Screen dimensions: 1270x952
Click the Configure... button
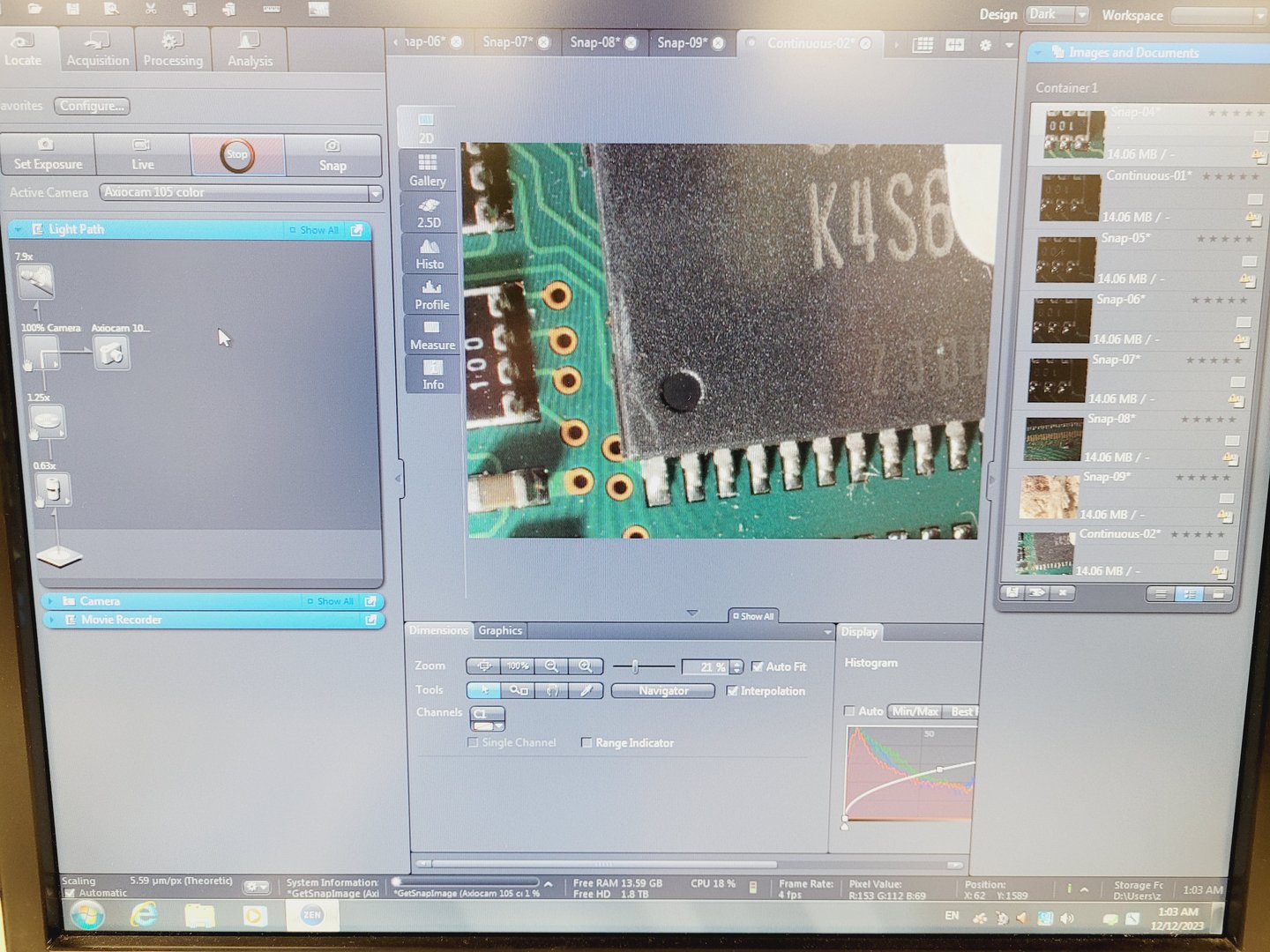click(92, 106)
